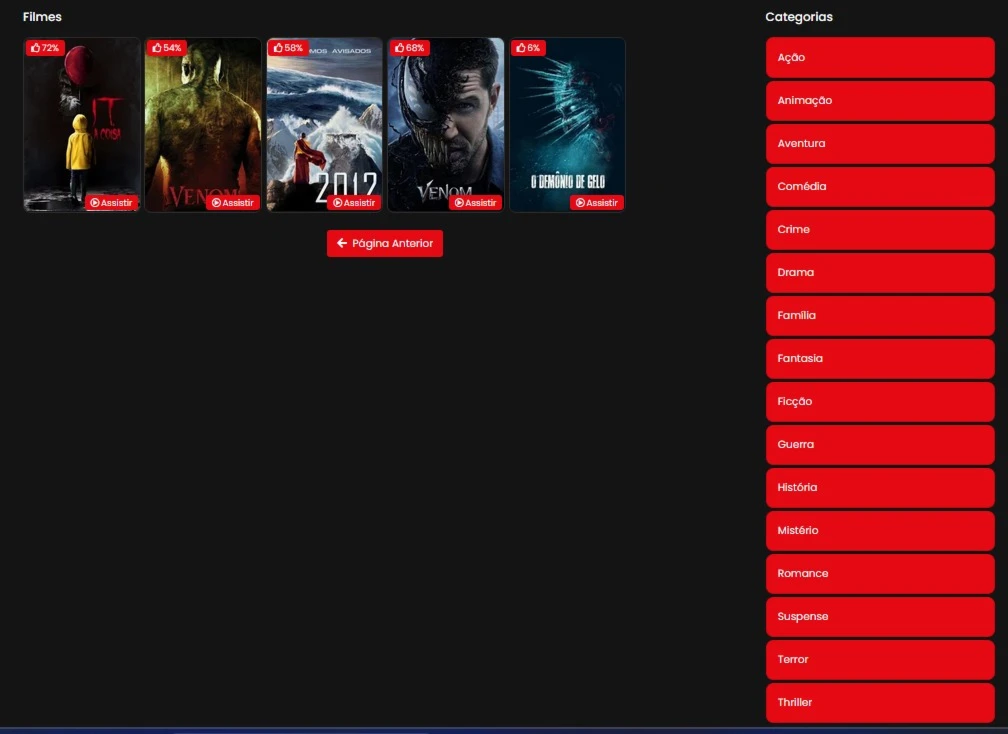The image size is (1008, 734).
Task: Choose the Crime category
Action: point(880,230)
